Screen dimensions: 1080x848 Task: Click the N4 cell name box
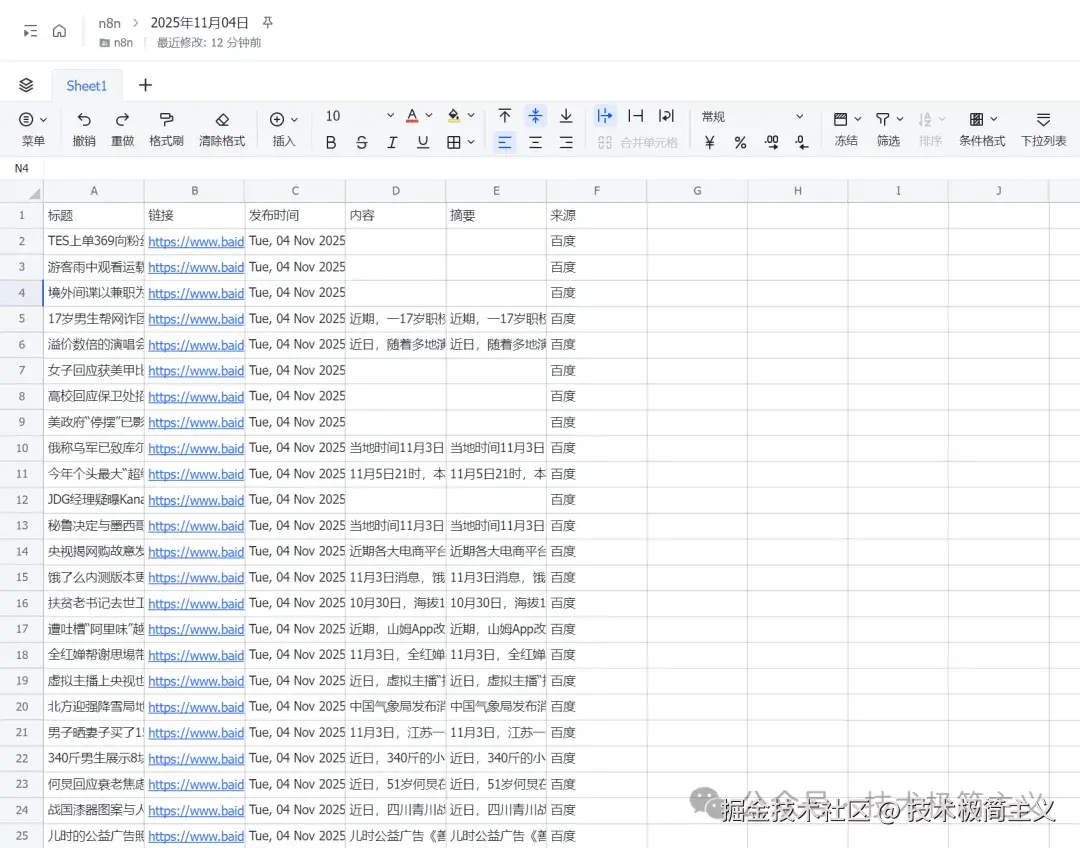[21, 168]
